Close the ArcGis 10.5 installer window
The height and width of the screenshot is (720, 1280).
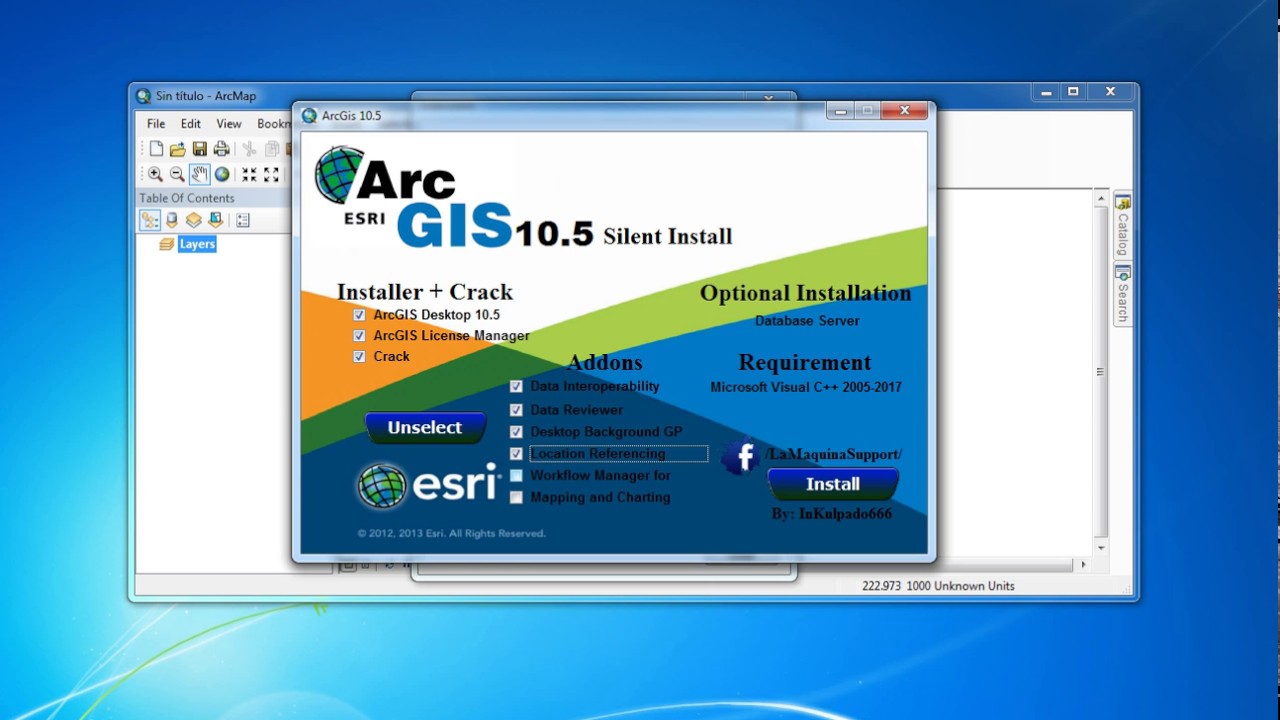[904, 111]
